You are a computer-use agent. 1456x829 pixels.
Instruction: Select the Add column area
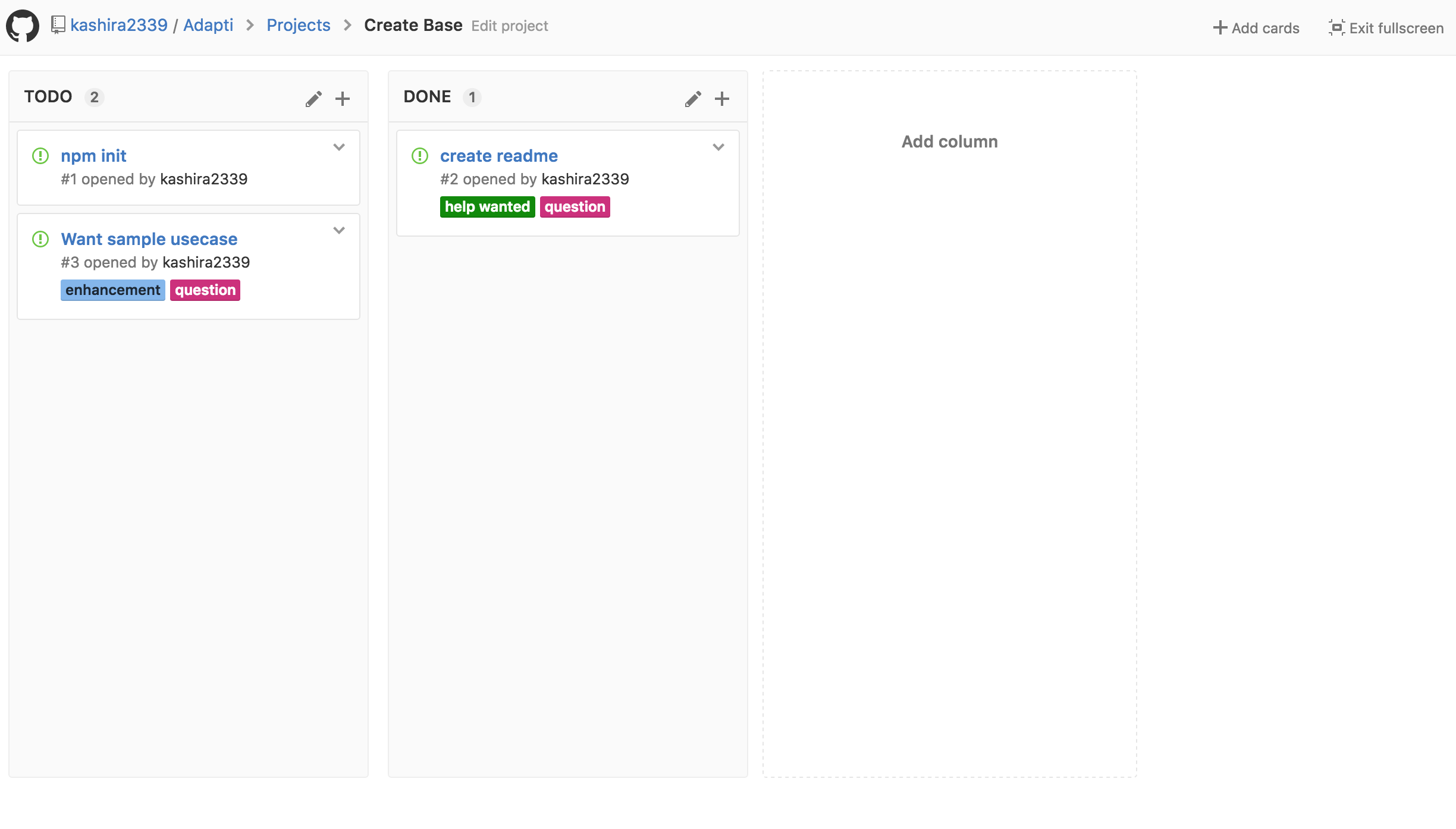tap(949, 141)
